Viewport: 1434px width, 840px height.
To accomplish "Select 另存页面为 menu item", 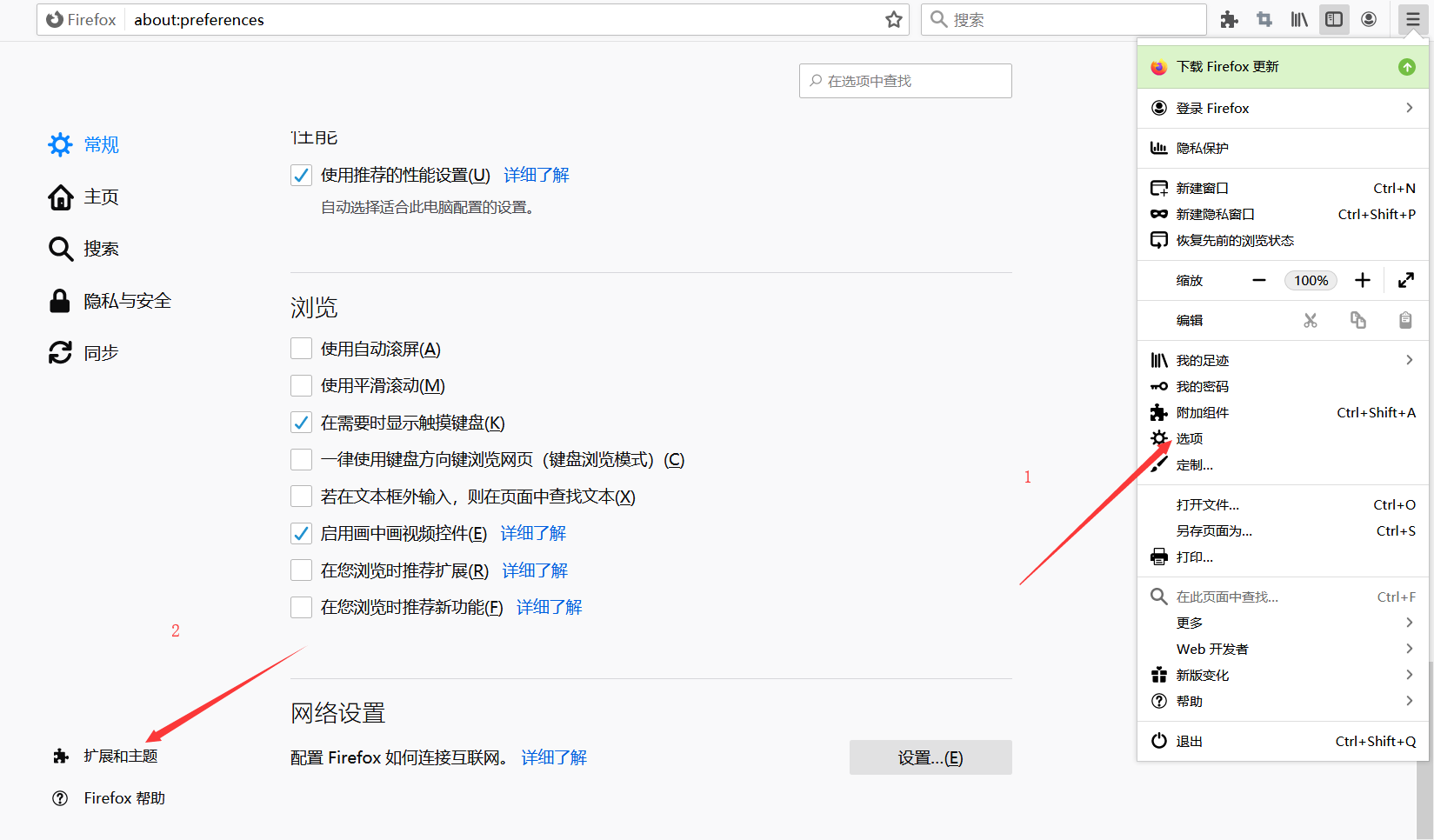I will coord(1283,530).
